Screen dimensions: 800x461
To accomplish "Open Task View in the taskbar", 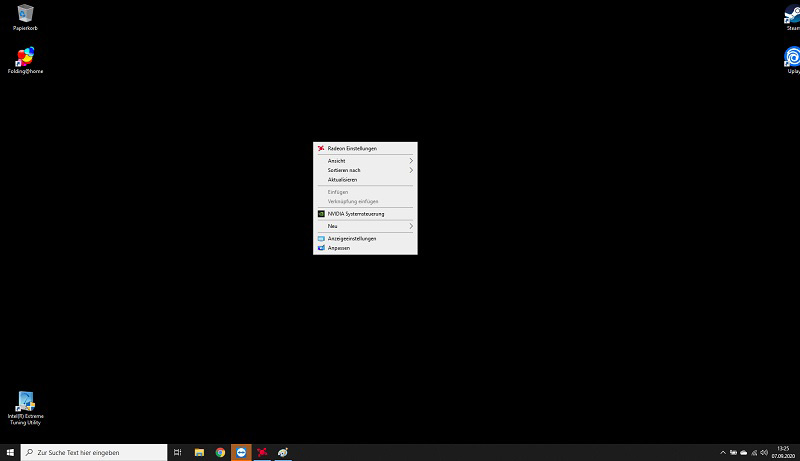I will (x=178, y=452).
